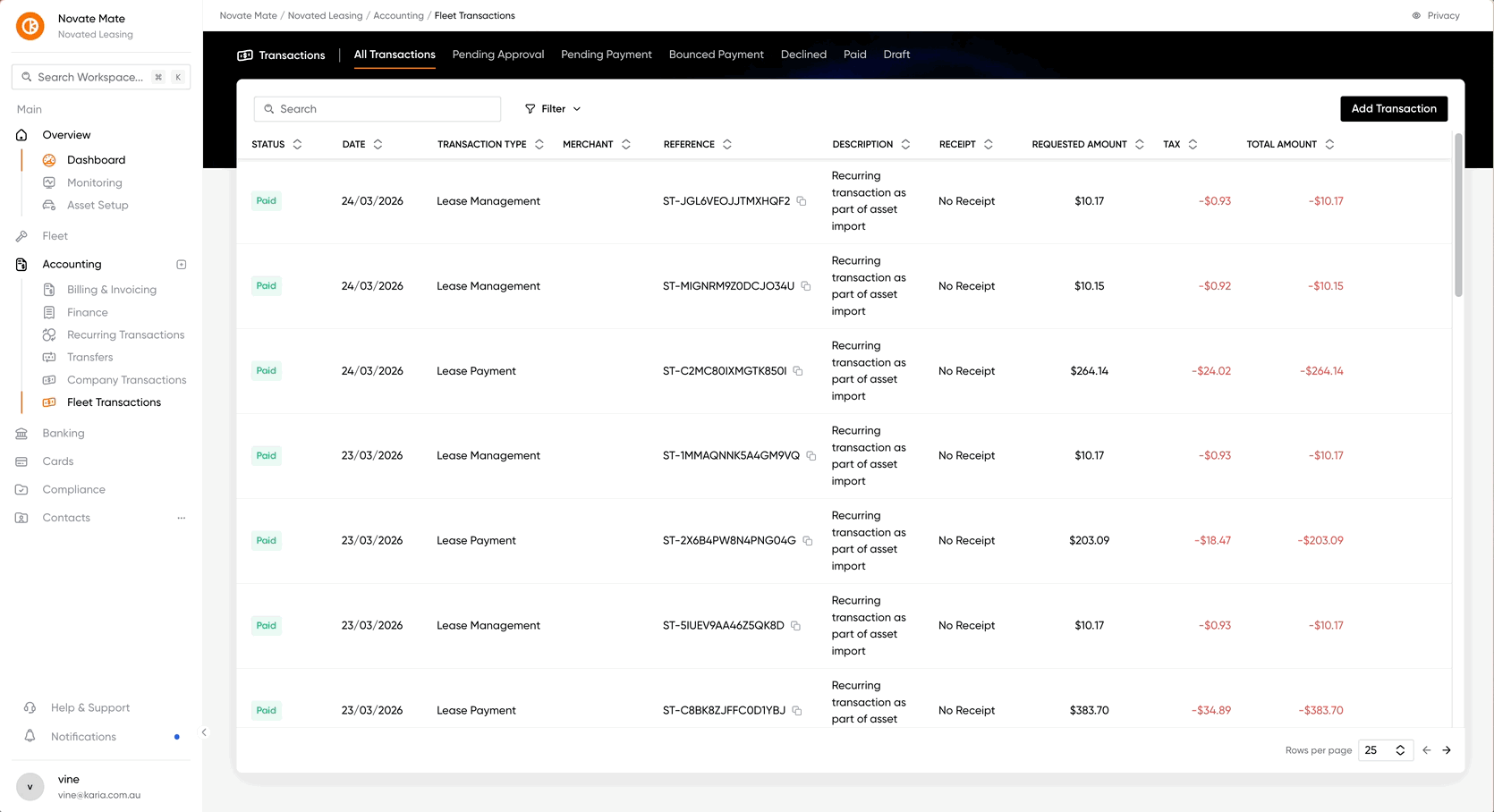
Task: Toggle Privacy eye mode
Action: pos(1436,15)
